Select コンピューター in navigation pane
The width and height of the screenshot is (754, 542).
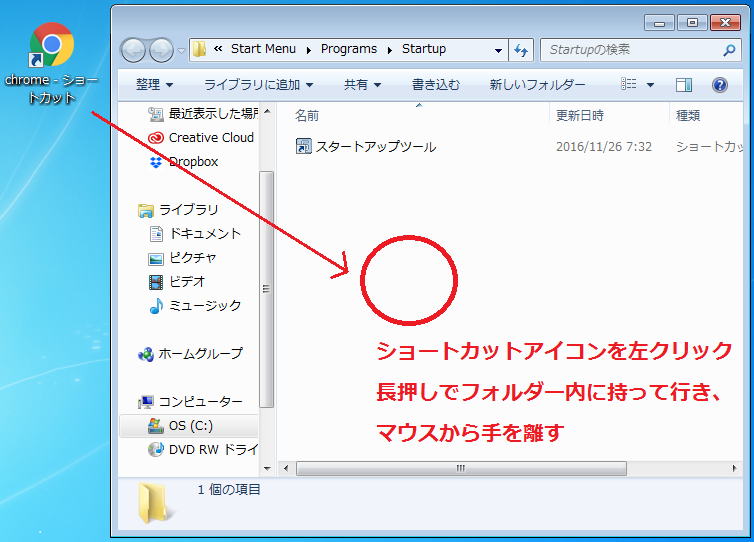point(190,402)
